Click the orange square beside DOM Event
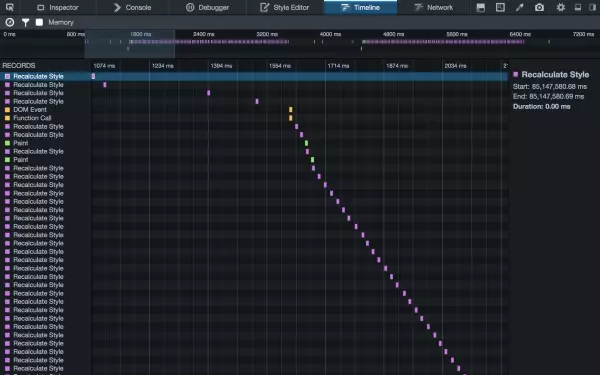 (7, 109)
